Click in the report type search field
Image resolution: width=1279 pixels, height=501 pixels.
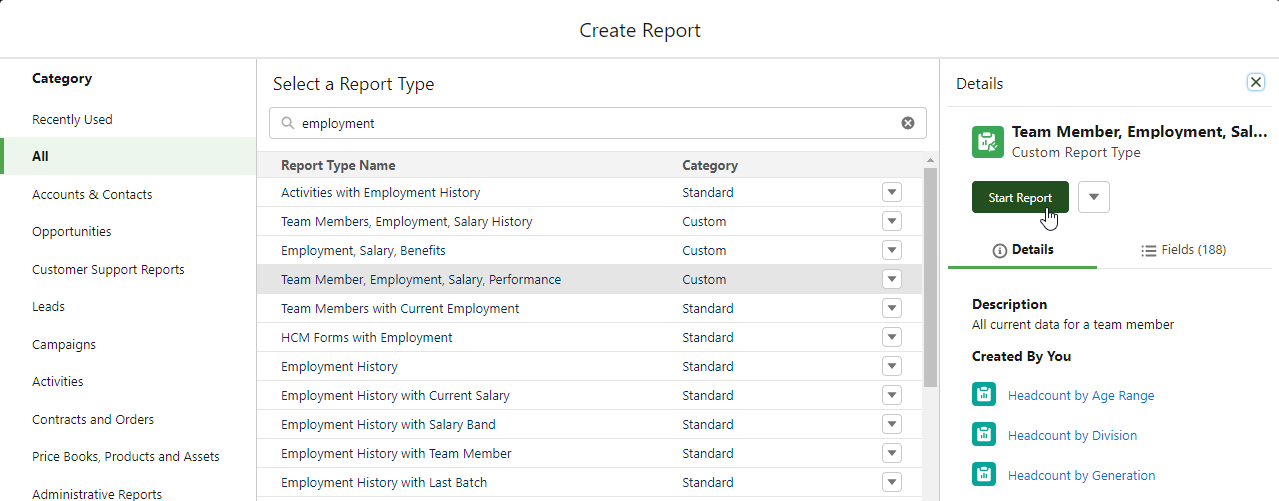[x=597, y=123]
